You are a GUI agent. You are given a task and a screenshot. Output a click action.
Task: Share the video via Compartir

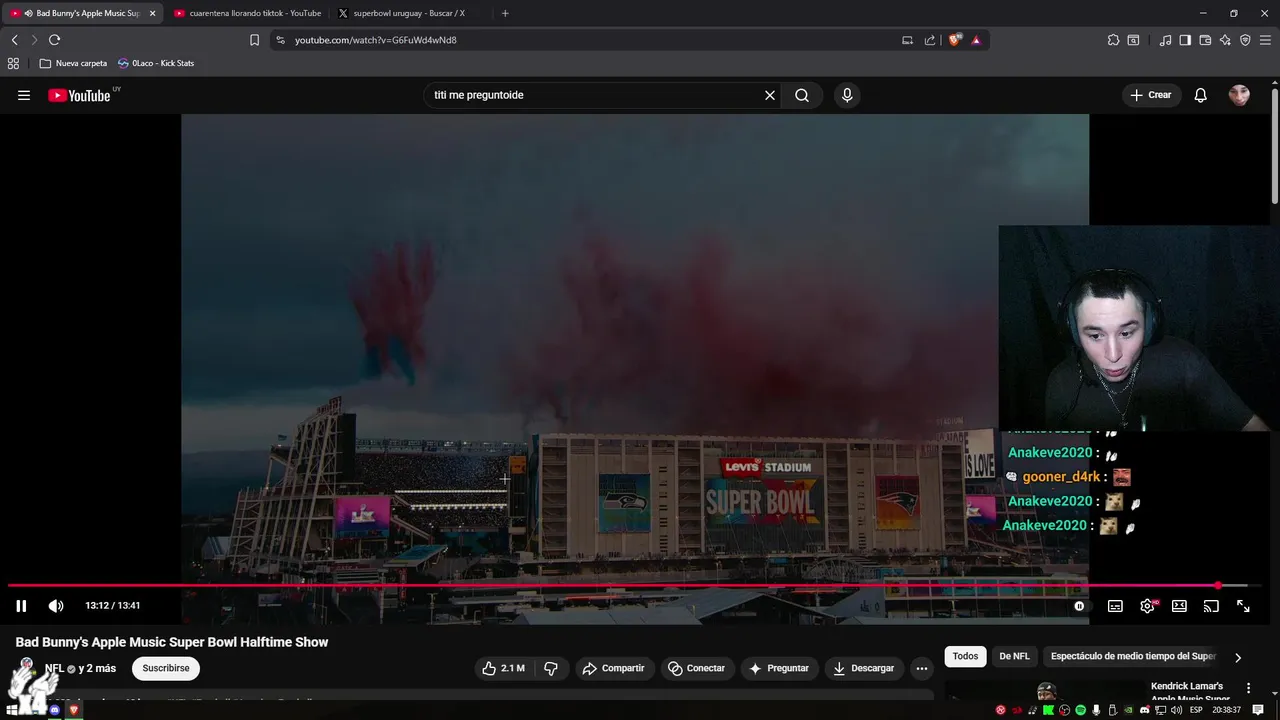tap(613, 668)
